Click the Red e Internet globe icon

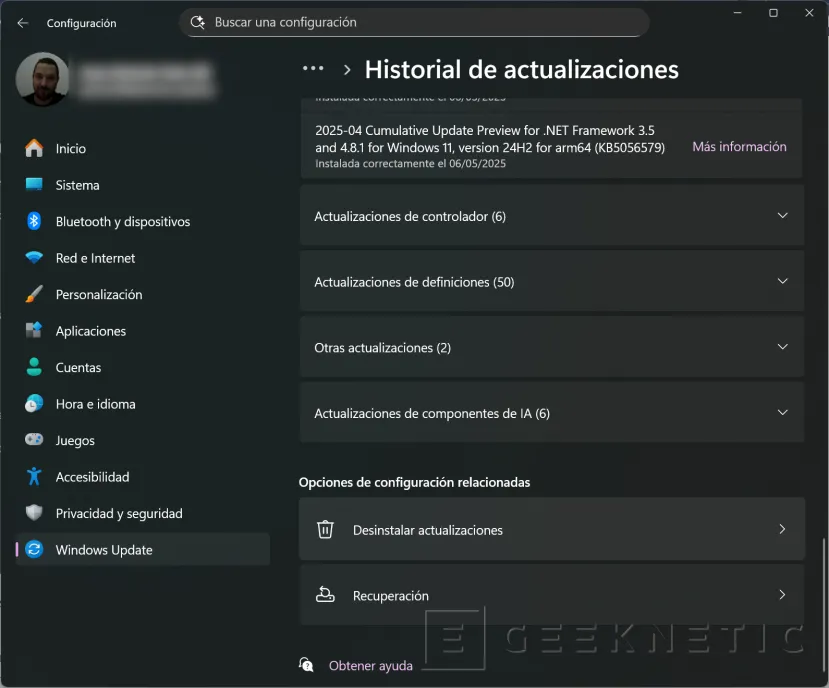click(33, 258)
